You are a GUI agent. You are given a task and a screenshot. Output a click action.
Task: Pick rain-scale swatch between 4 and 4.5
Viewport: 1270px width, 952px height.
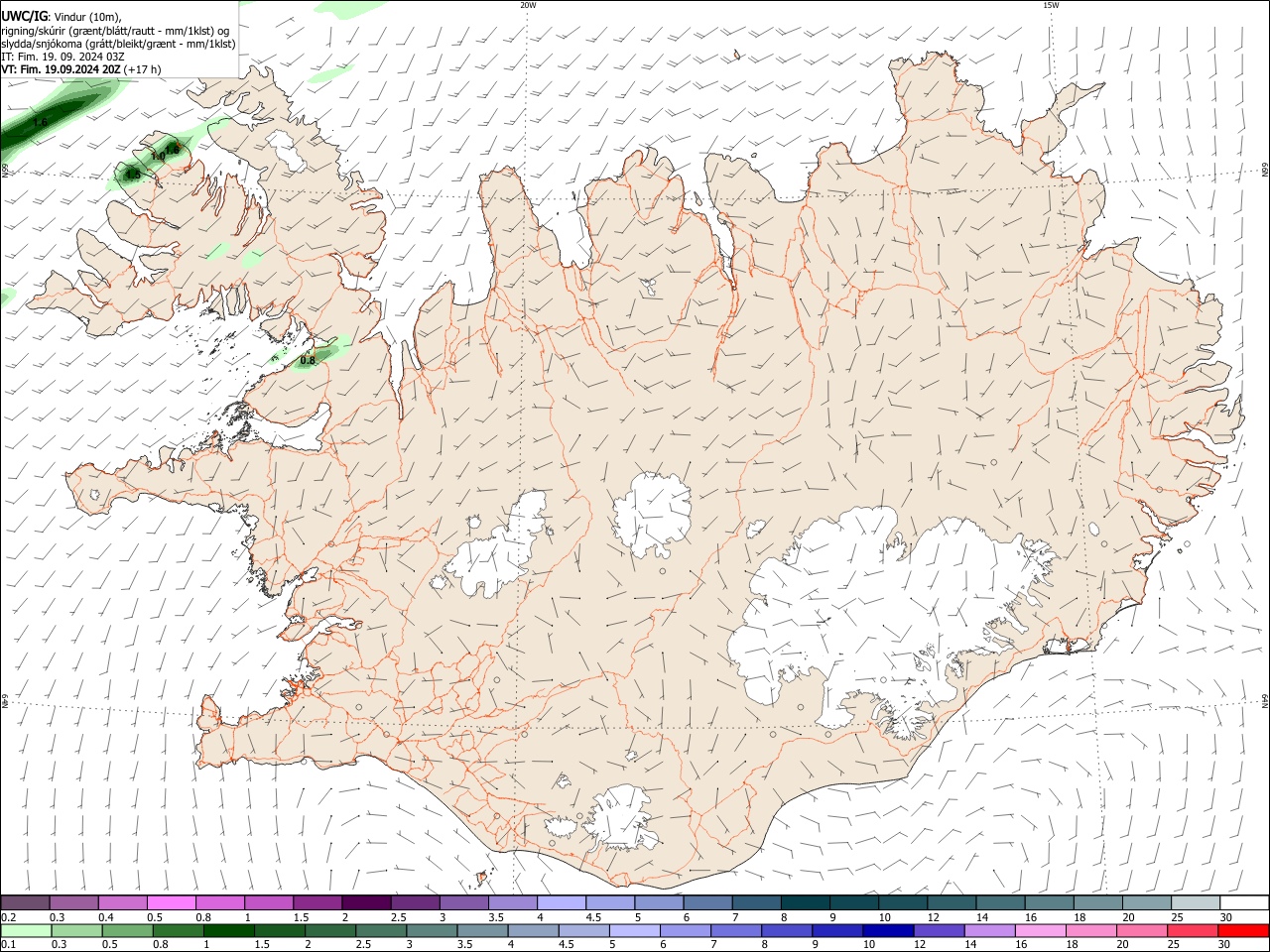point(532,930)
